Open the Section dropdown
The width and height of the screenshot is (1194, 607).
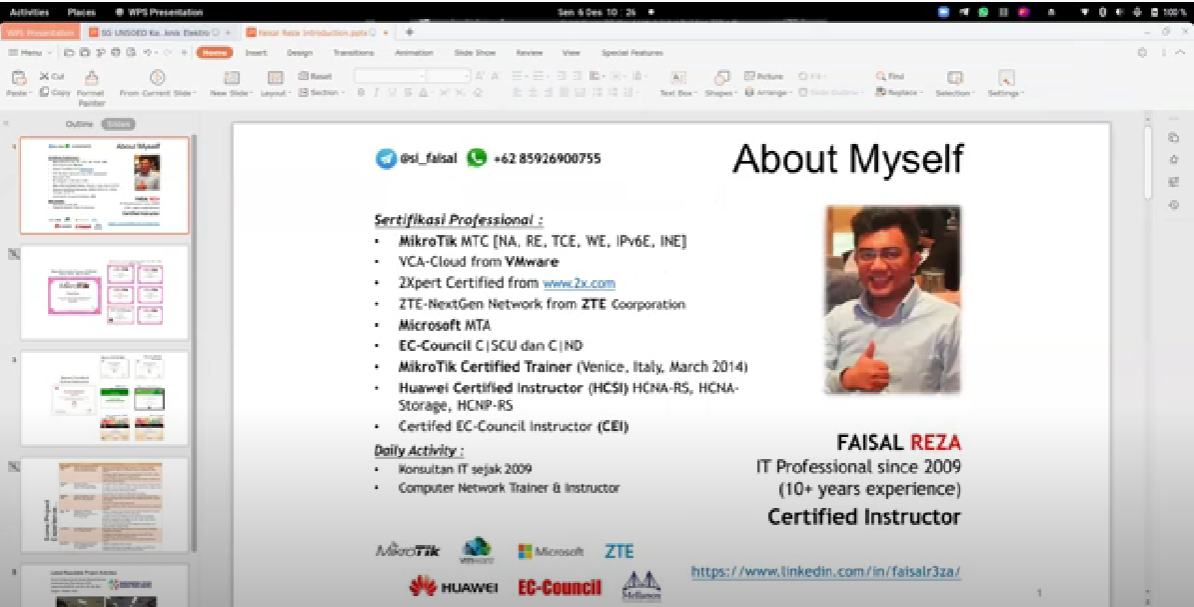pyautogui.click(x=320, y=92)
